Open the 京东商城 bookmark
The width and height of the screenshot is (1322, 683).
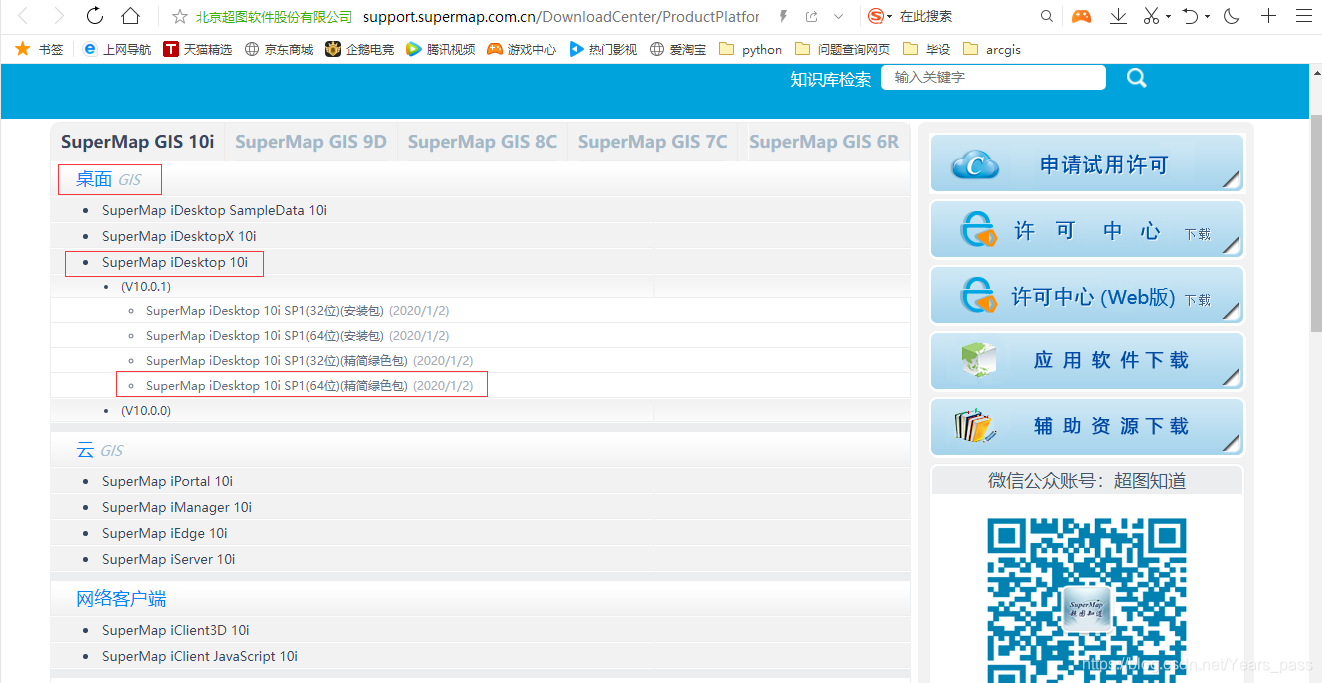click(x=279, y=49)
